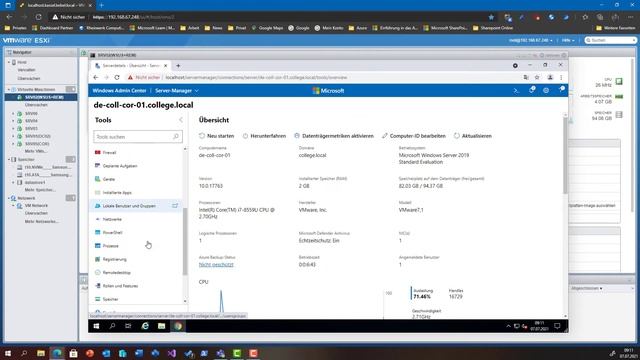The width and height of the screenshot is (640, 360).
Task: Open File Explorer on the VM taskbar
Action: tap(161, 326)
